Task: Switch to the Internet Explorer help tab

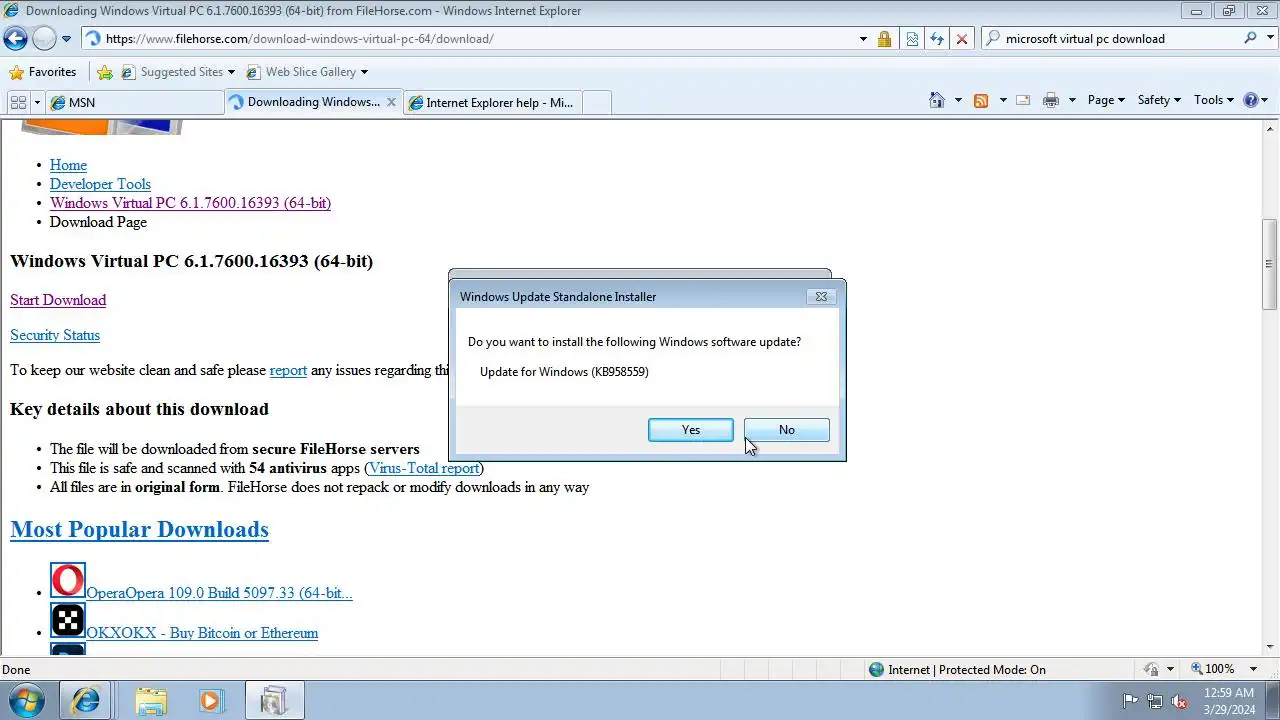Action: (x=492, y=102)
